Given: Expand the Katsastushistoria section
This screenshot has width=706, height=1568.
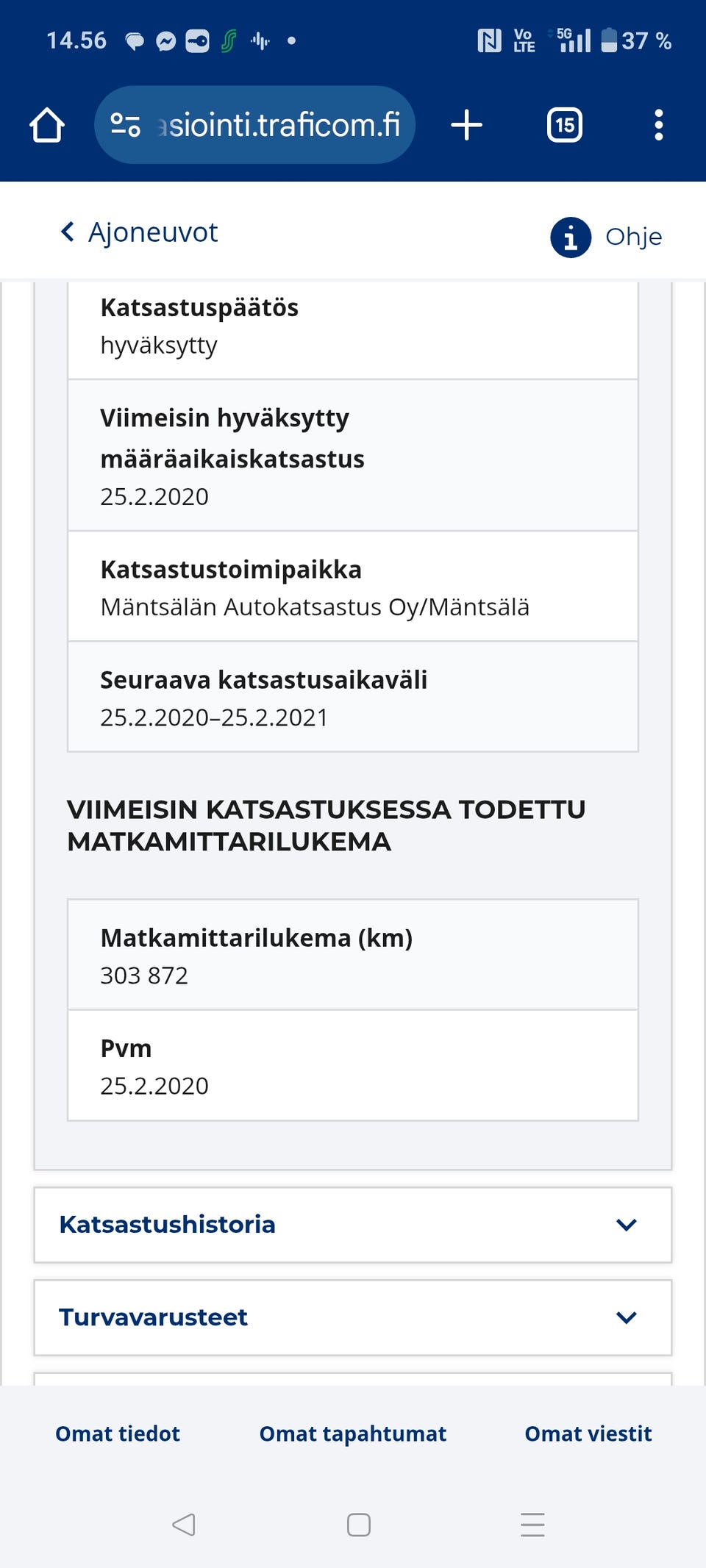Looking at the screenshot, I should (x=352, y=1224).
